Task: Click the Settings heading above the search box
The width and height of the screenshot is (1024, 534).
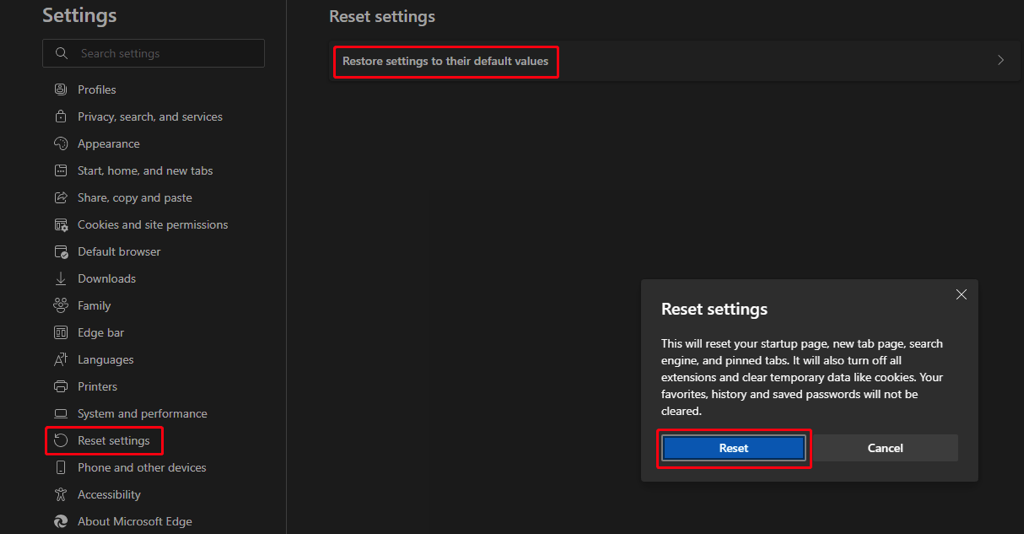Action: point(80,15)
